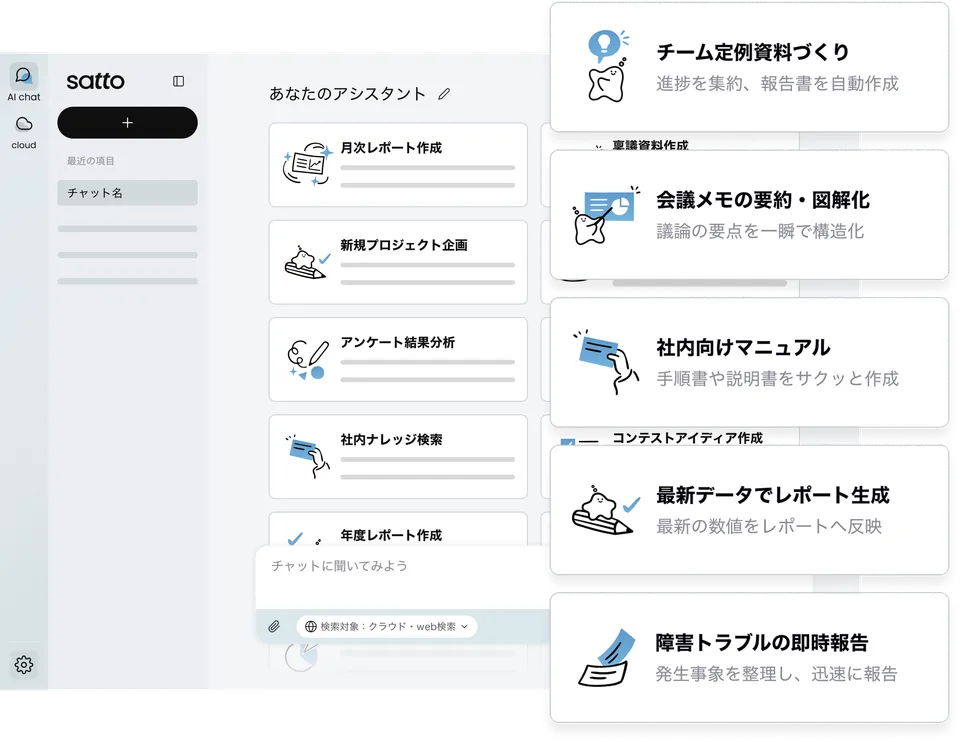
Task: Start a new chat with the plus button
Action: [127, 122]
